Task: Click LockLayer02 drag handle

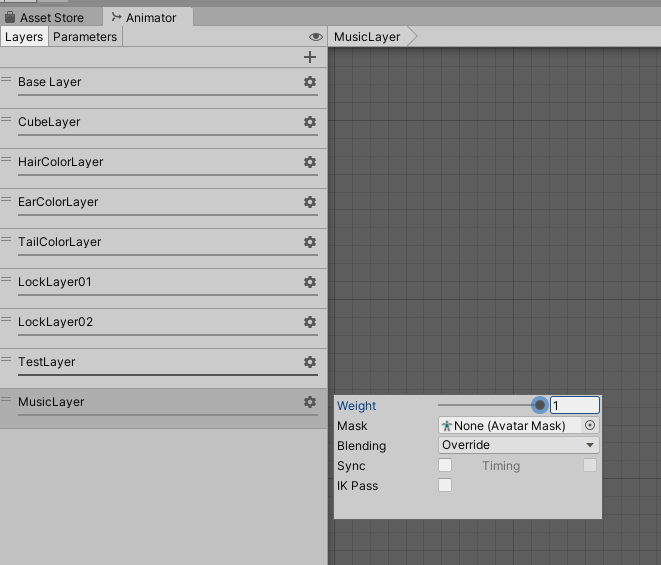Action: coord(6,319)
